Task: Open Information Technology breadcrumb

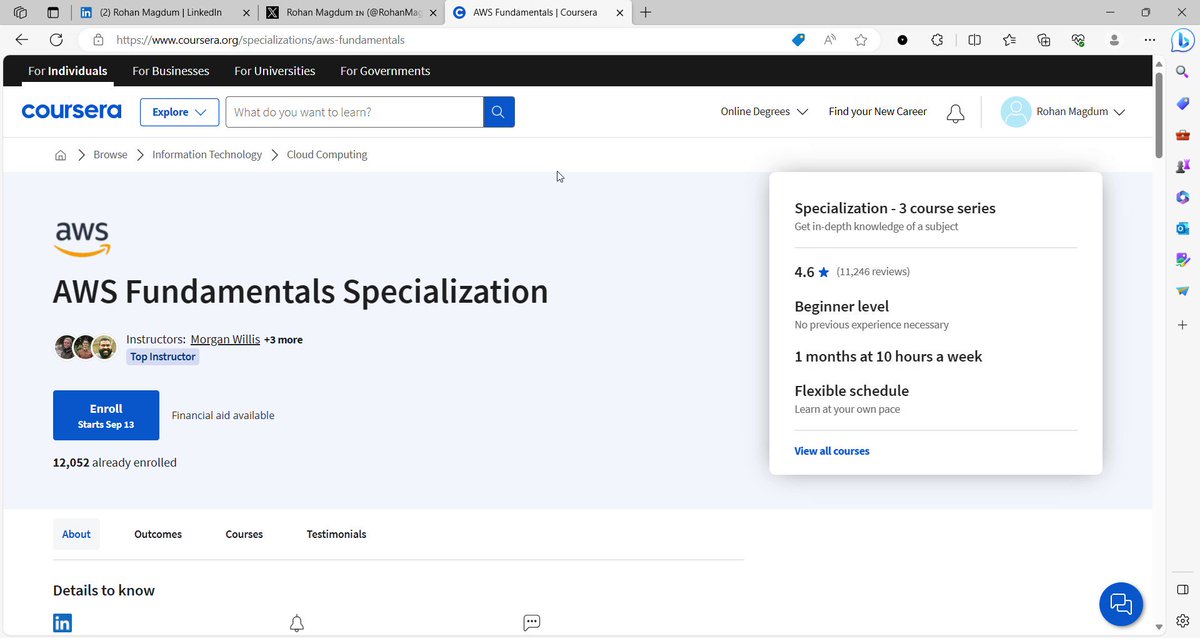Action: 207,155
